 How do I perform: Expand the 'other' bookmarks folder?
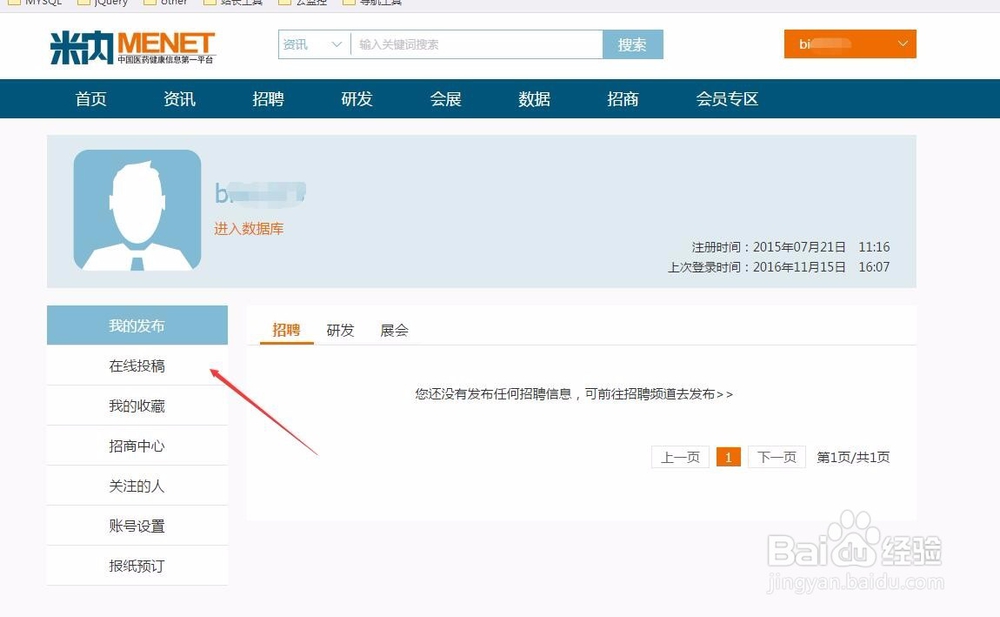167,3
